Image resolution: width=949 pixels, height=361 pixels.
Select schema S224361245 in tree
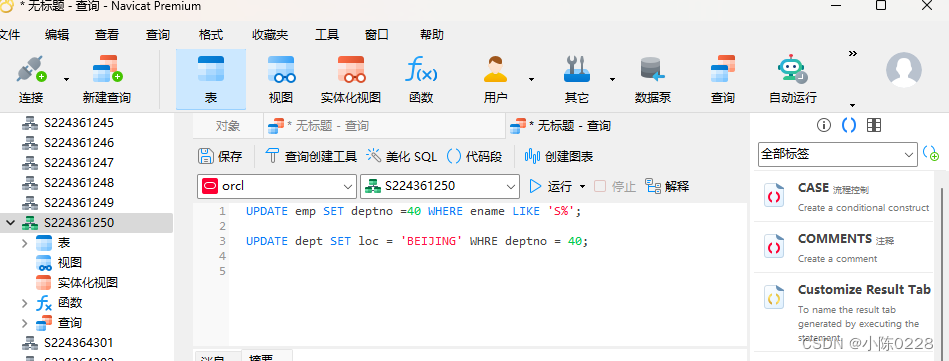79,123
